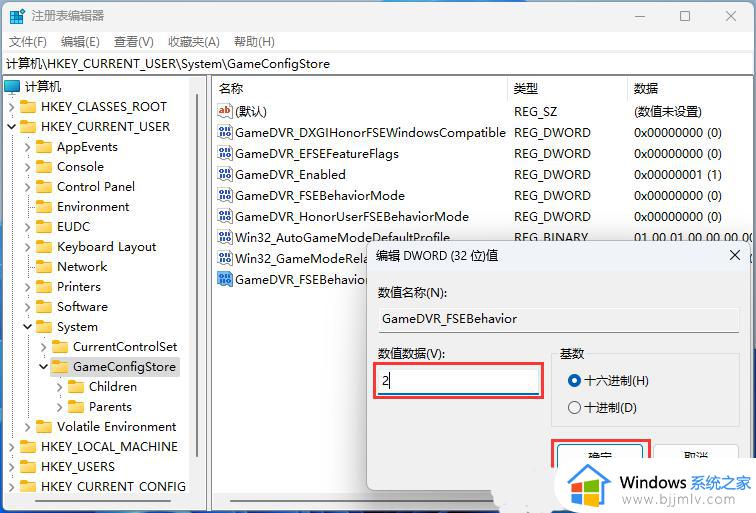
Task: Click the Environment folder icon
Action: 43,206
